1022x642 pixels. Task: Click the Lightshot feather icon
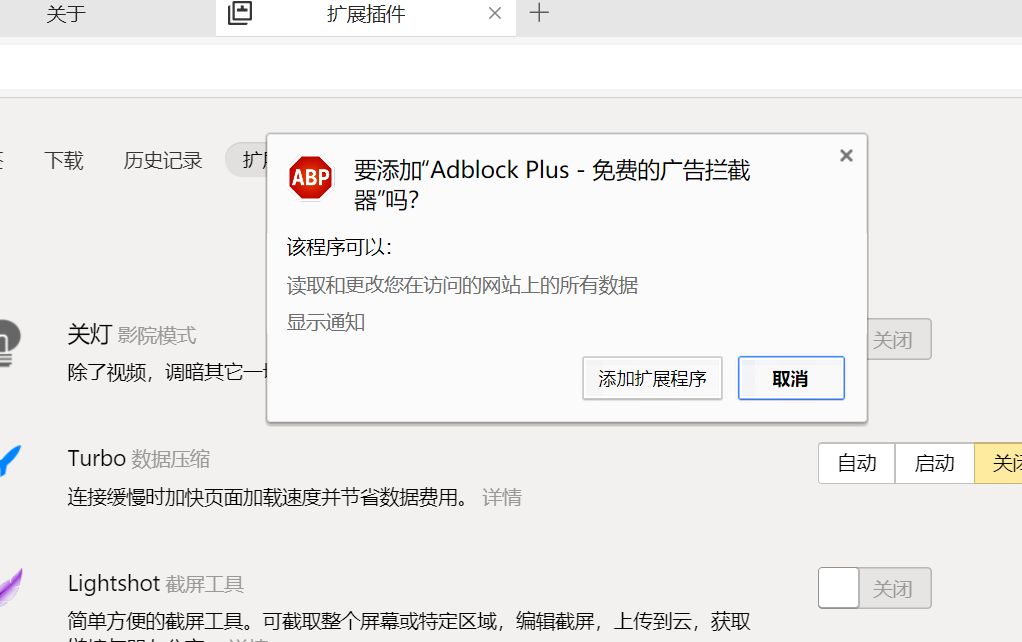[9, 582]
